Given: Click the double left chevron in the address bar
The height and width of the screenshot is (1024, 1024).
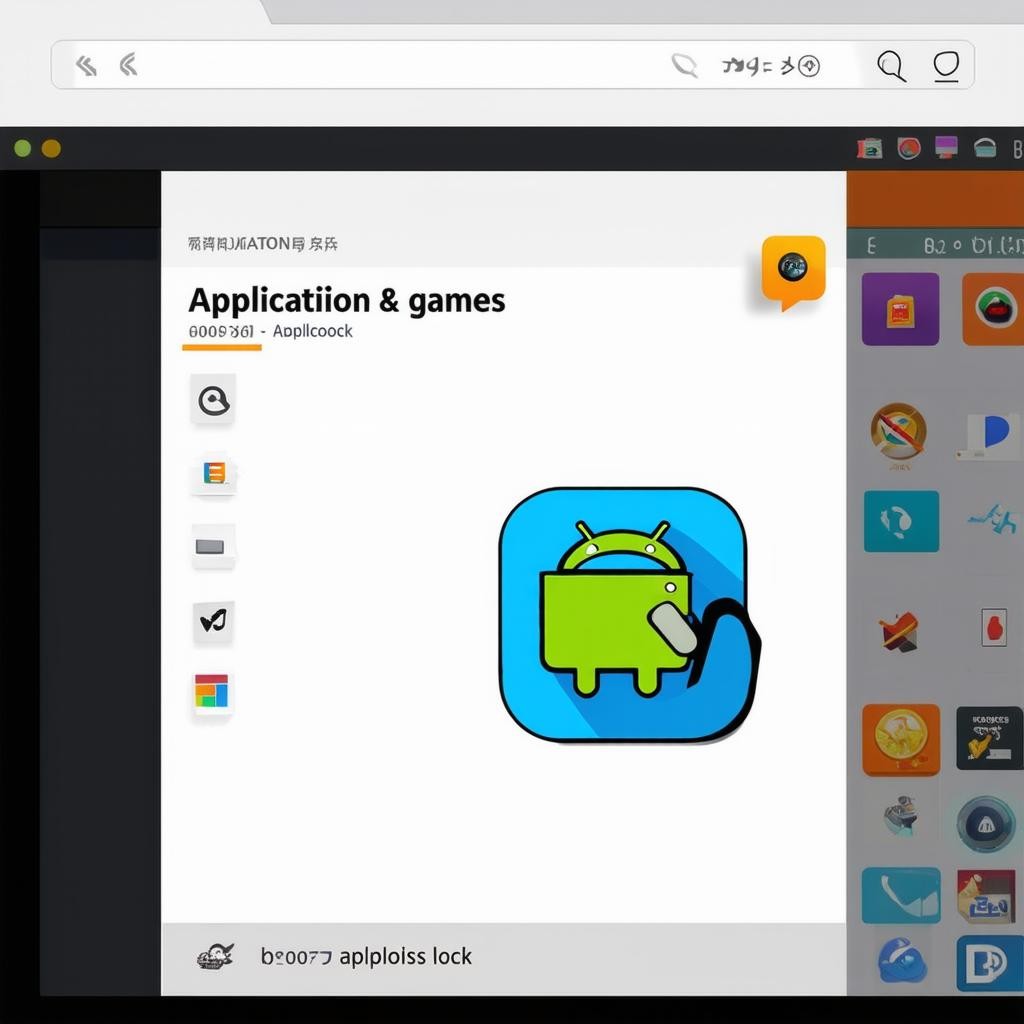Looking at the screenshot, I should tap(87, 66).
